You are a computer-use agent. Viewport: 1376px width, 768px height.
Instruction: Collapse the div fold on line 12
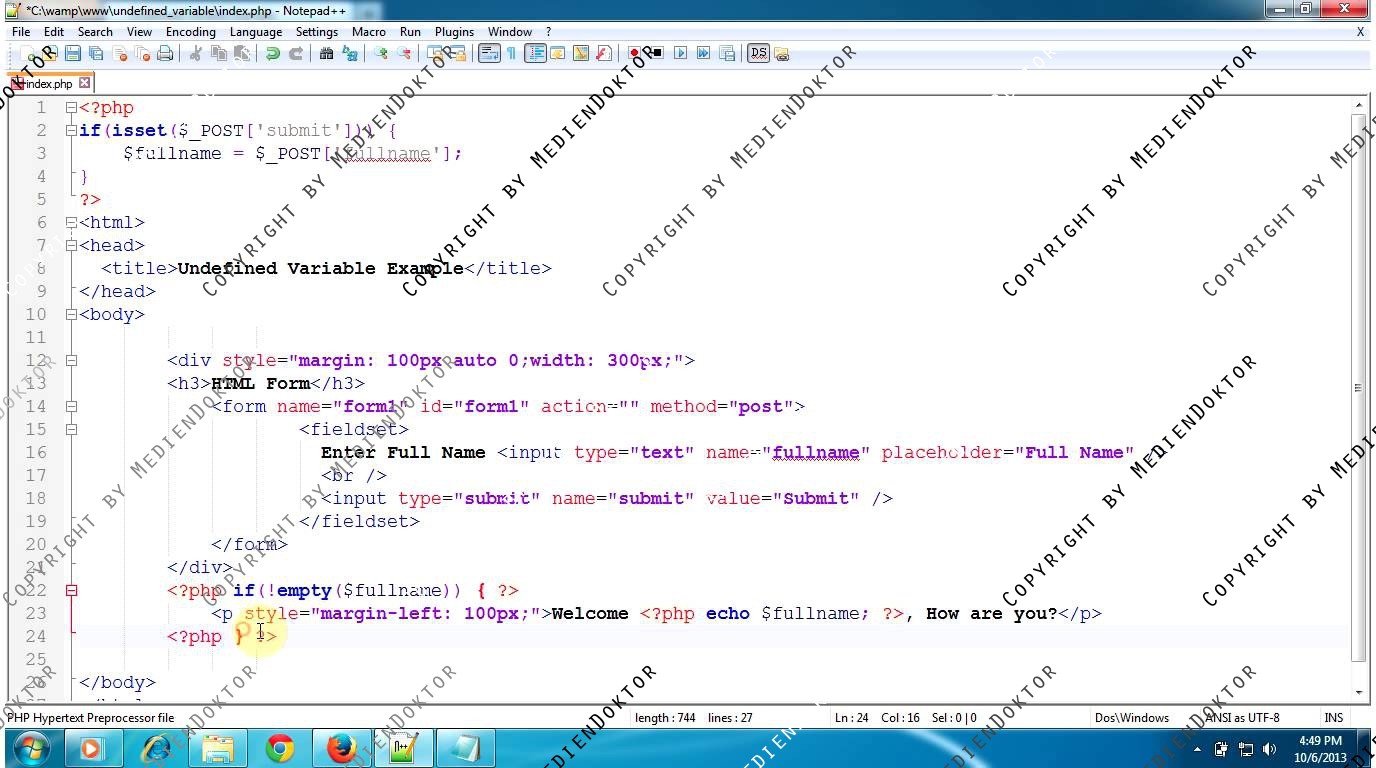[x=71, y=360]
